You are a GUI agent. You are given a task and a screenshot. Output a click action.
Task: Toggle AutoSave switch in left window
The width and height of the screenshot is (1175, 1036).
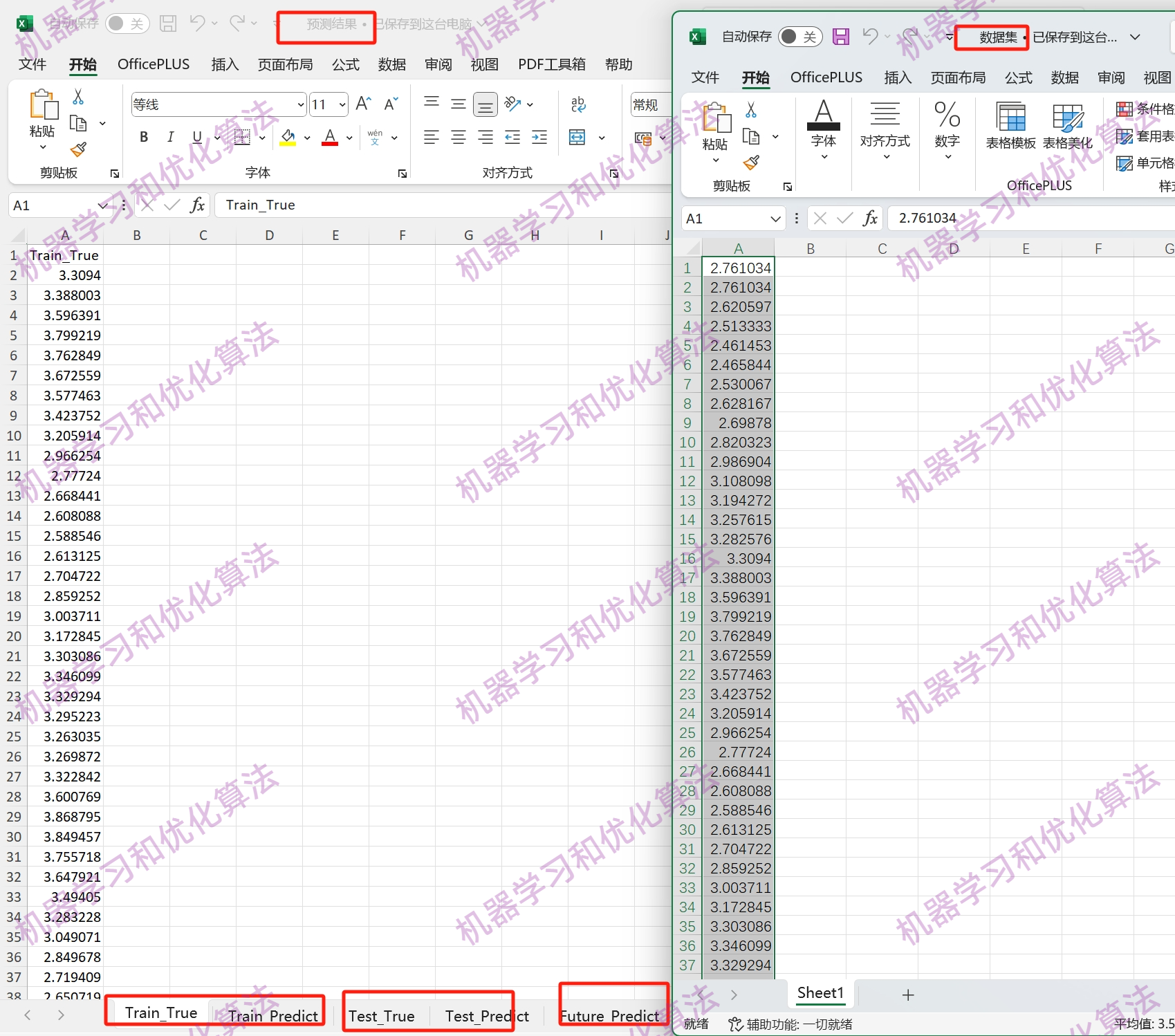[127, 24]
